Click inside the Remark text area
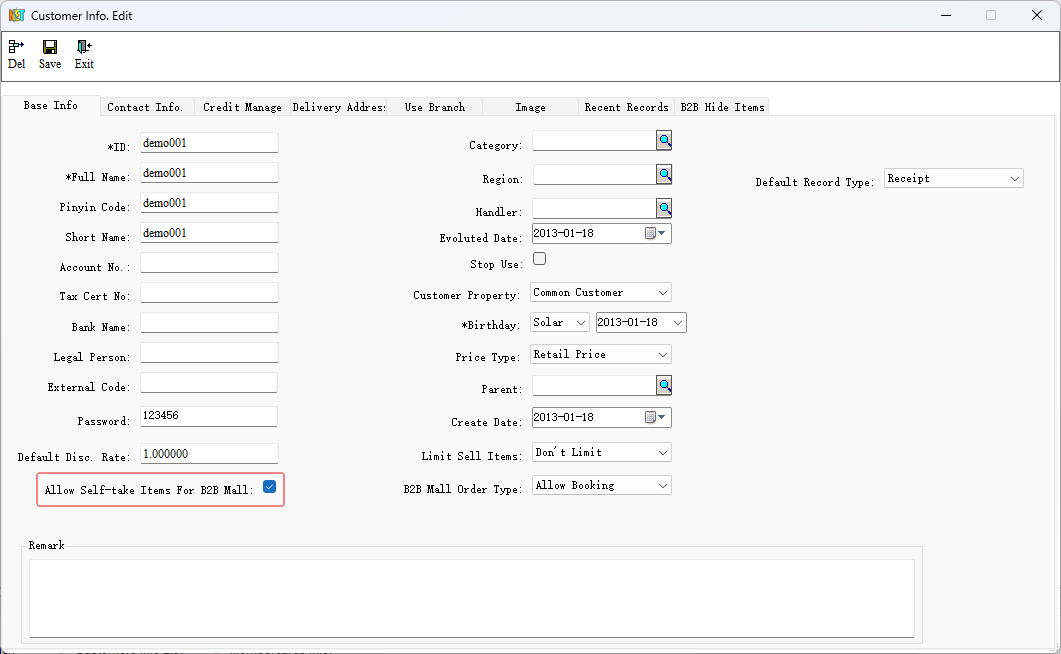 click(x=471, y=597)
